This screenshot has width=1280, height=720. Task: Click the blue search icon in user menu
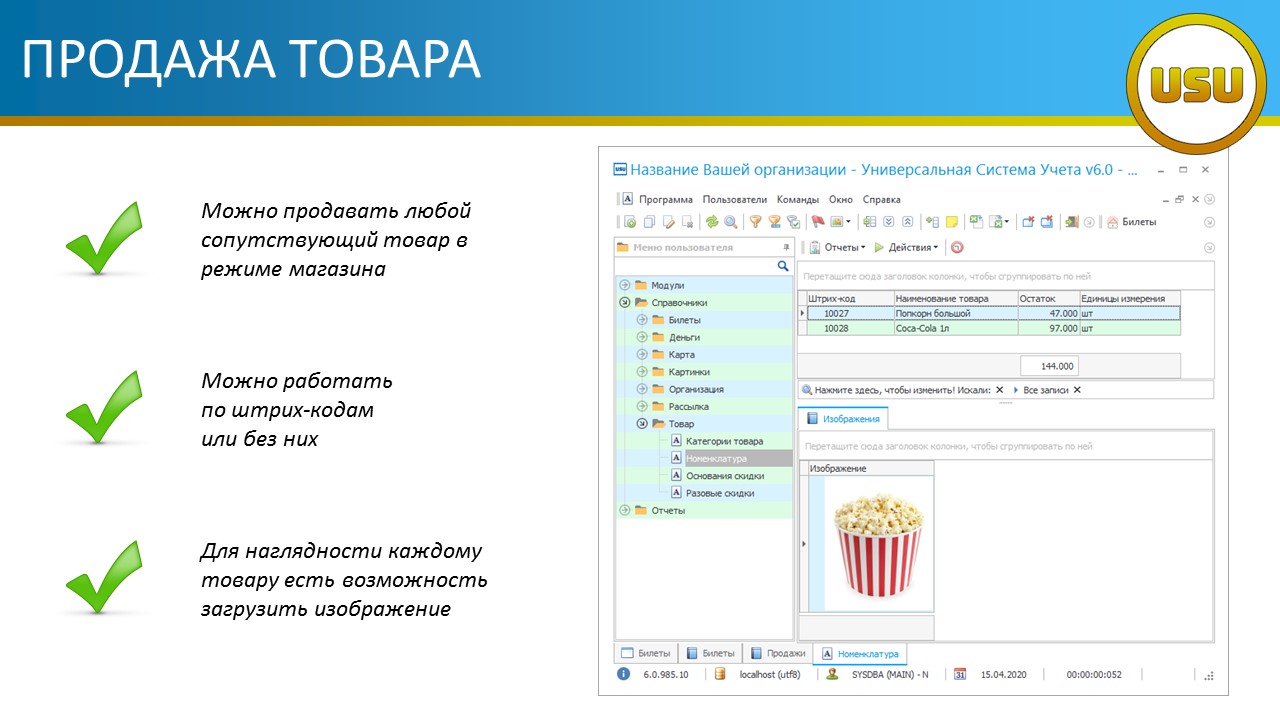pyautogui.click(x=783, y=266)
